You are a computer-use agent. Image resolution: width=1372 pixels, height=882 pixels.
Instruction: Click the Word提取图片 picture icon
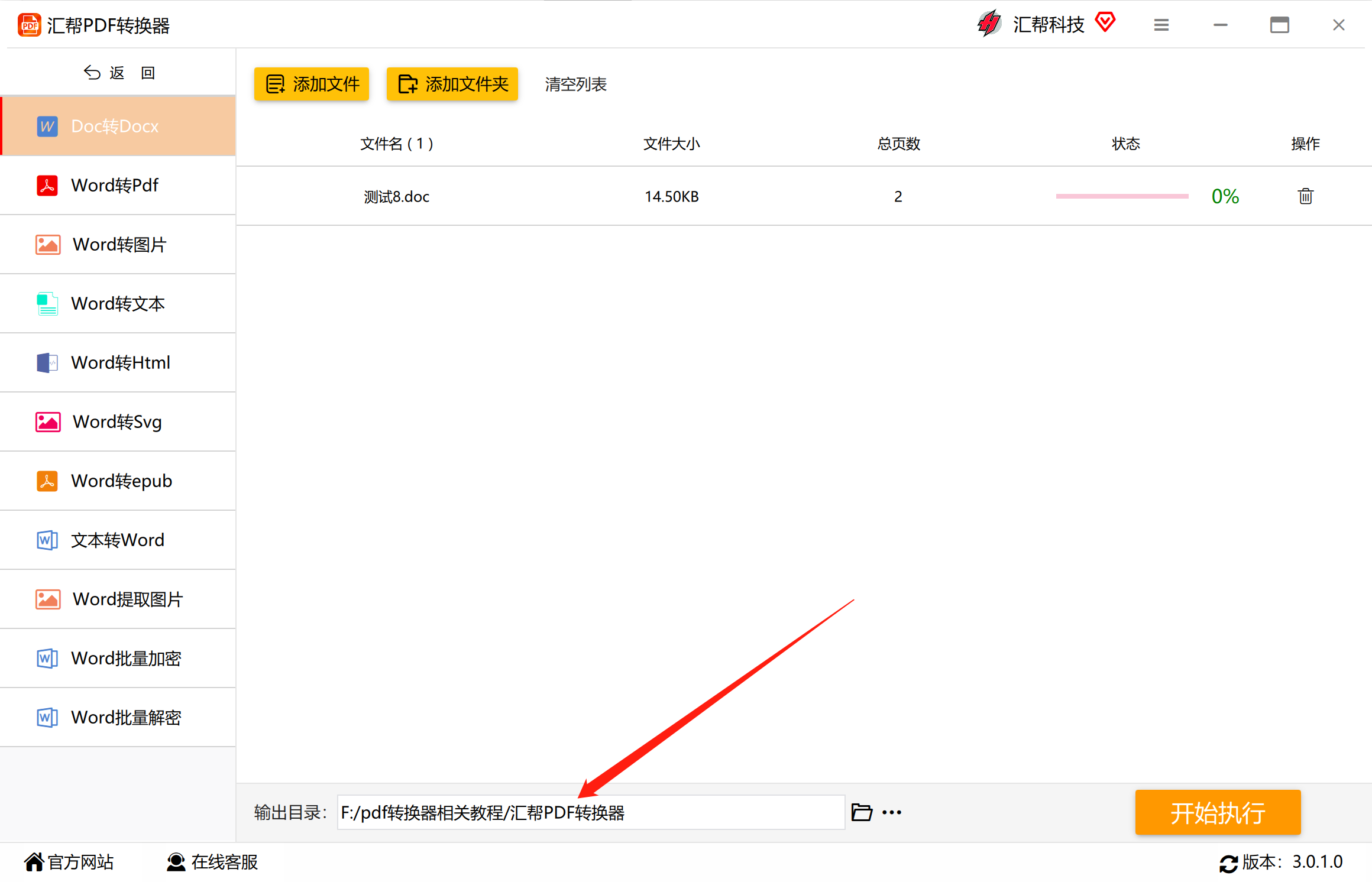click(x=48, y=599)
